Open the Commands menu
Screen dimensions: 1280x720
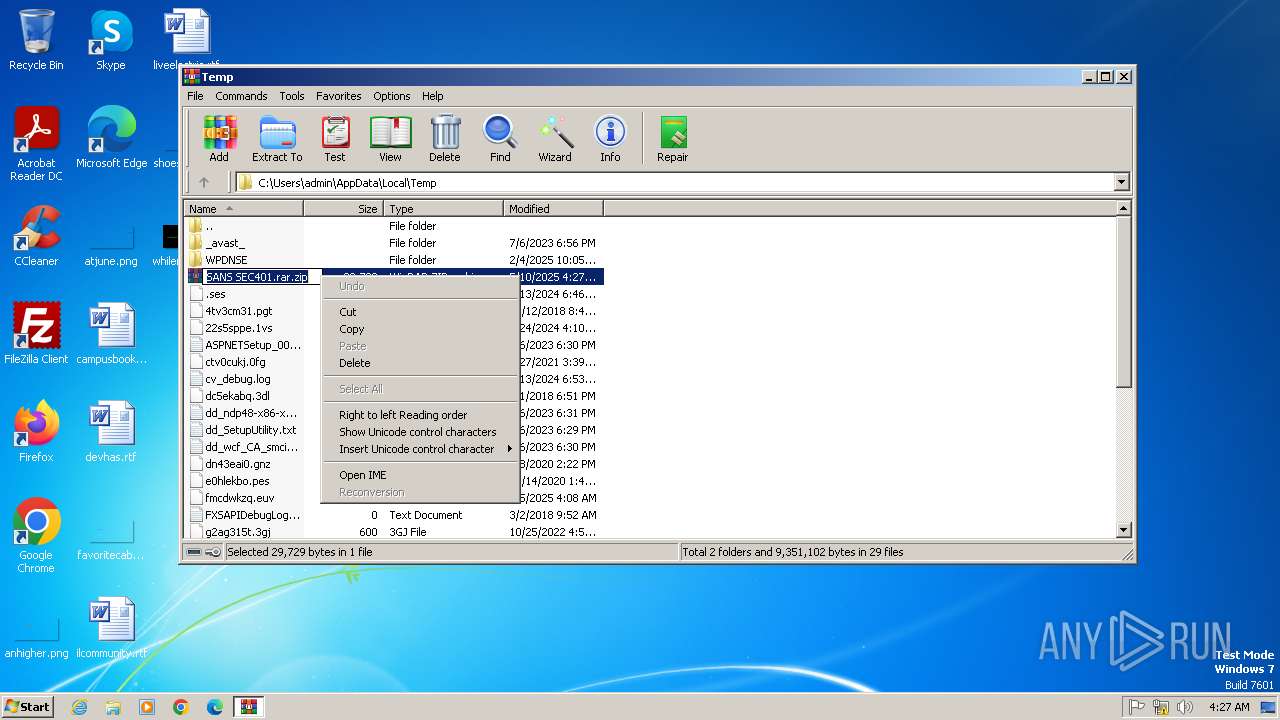click(x=241, y=96)
